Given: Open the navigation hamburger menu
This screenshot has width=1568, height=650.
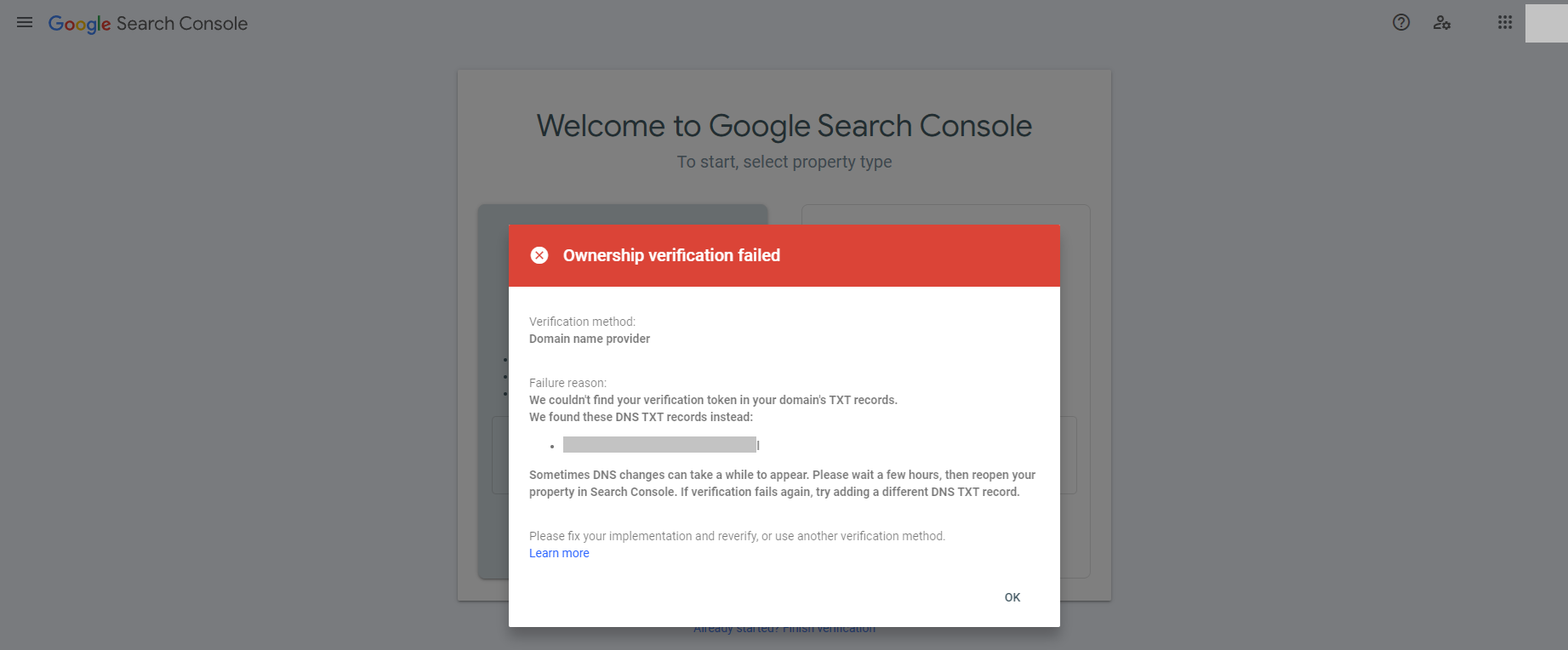Looking at the screenshot, I should coord(24,23).
